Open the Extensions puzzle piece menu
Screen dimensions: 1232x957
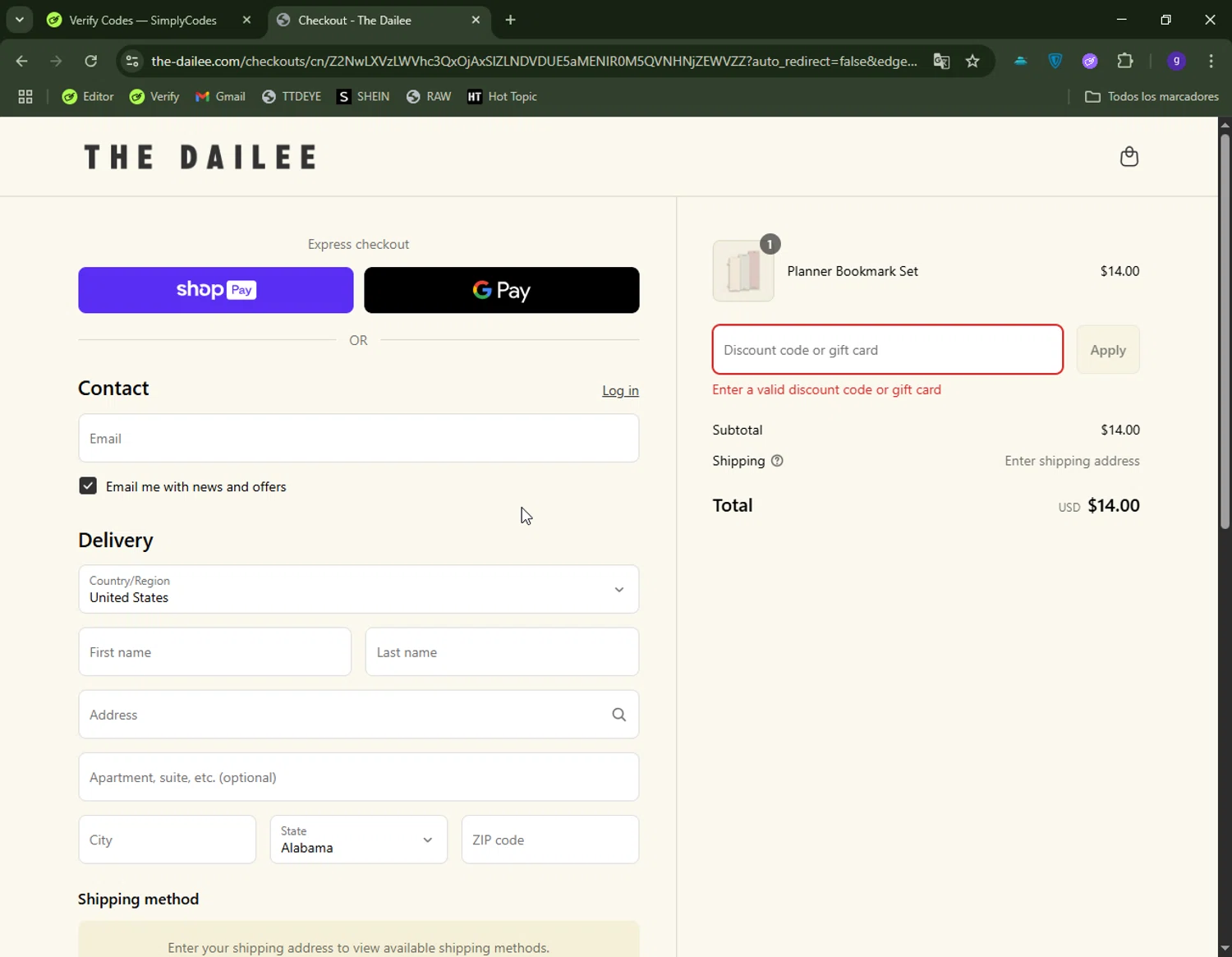point(1125,61)
